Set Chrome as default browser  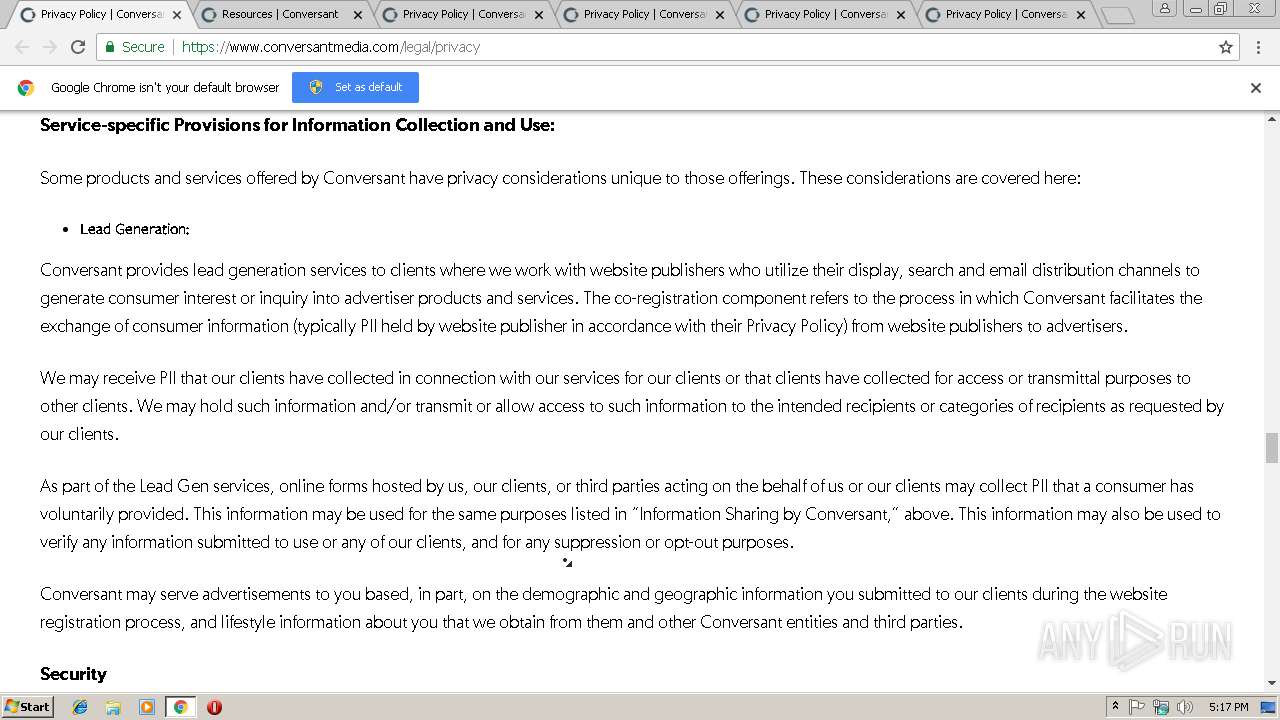pos(355,87)
